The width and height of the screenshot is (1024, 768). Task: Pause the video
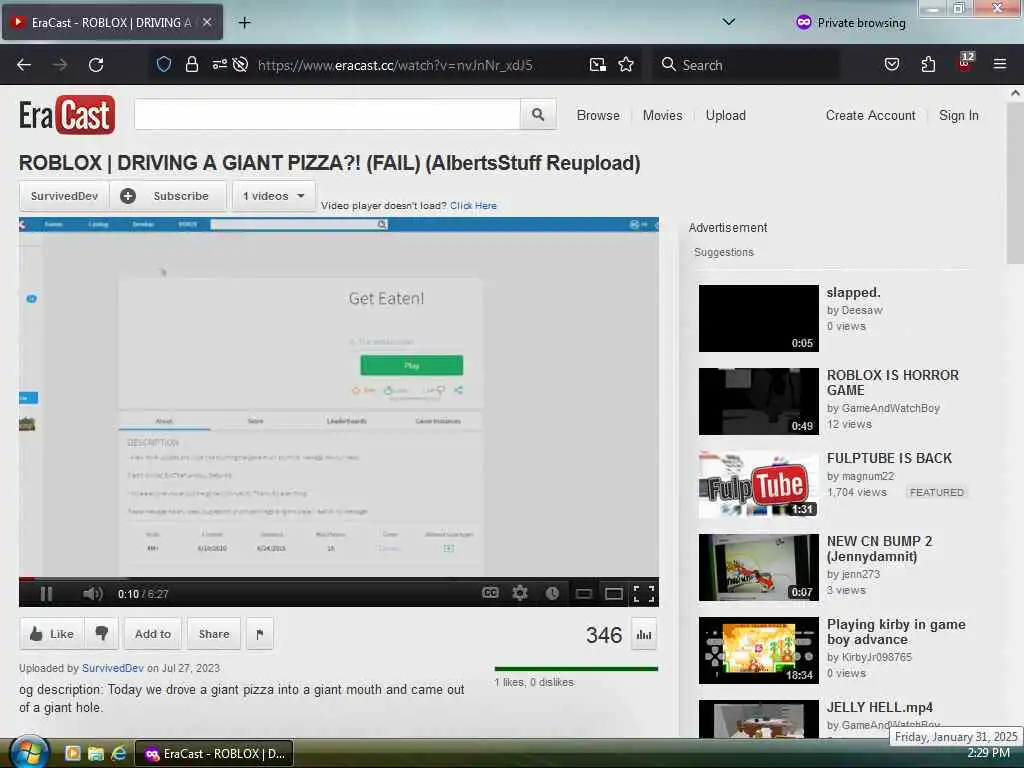(46, 594)
